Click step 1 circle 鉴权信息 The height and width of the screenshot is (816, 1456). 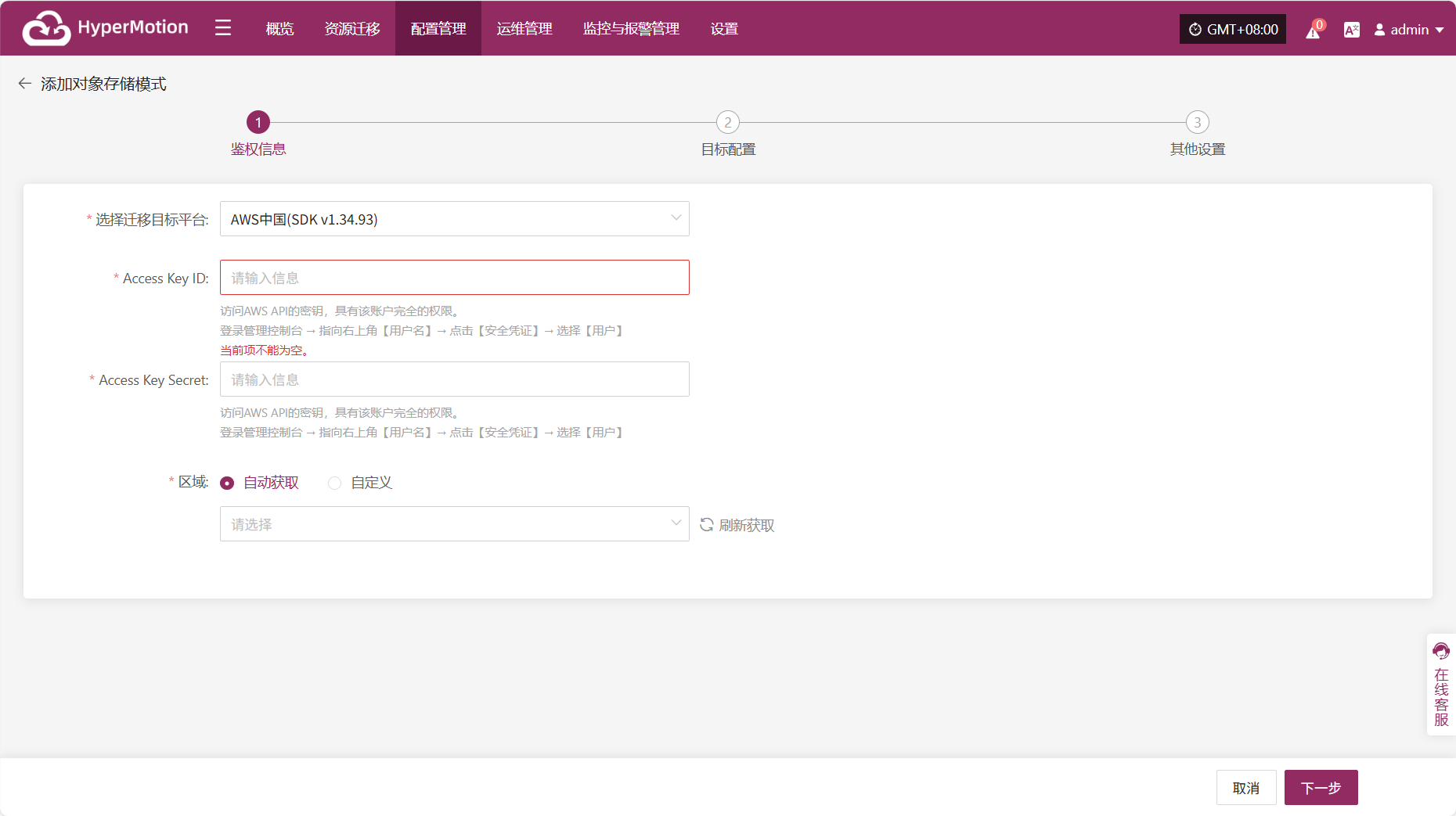(258, 122)
